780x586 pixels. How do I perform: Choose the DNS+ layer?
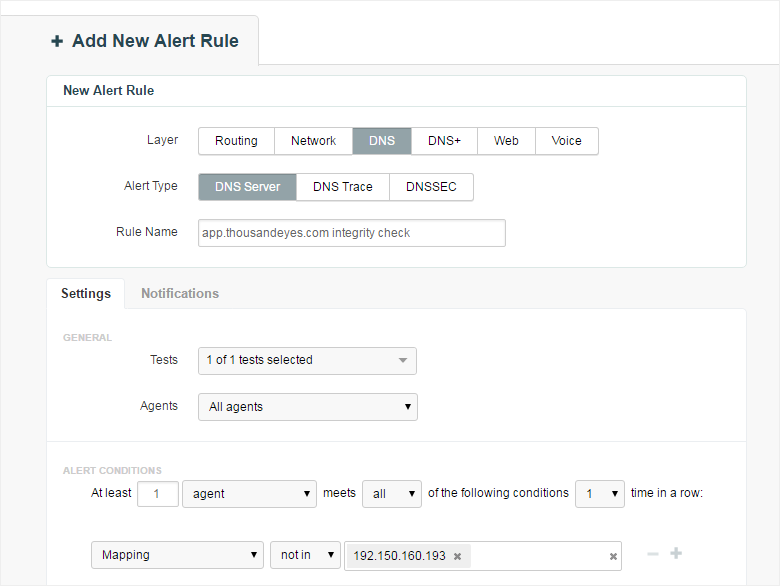pos(444,141)
